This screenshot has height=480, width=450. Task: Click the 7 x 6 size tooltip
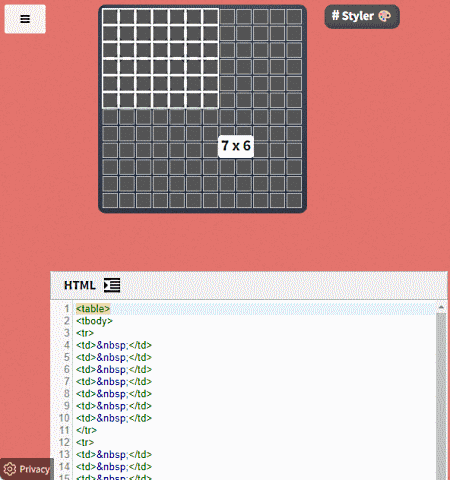tap(236, 146)
